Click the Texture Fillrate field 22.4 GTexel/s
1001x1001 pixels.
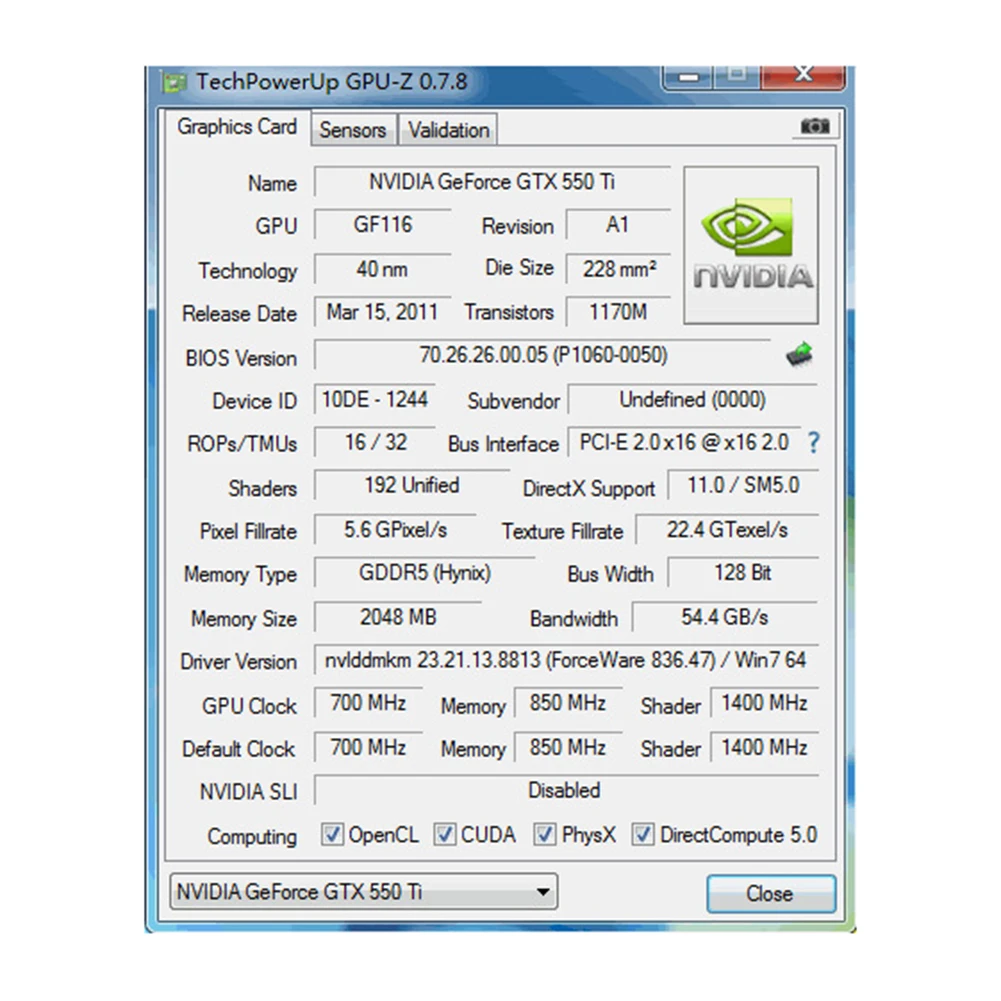(727, 530)
